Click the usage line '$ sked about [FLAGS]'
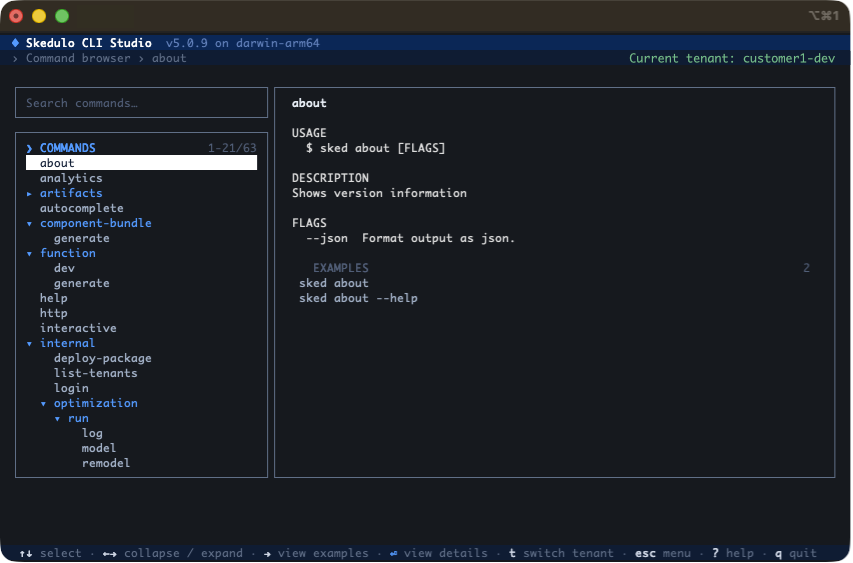Viewport: 853px width, 563px height. coord(375,148)
